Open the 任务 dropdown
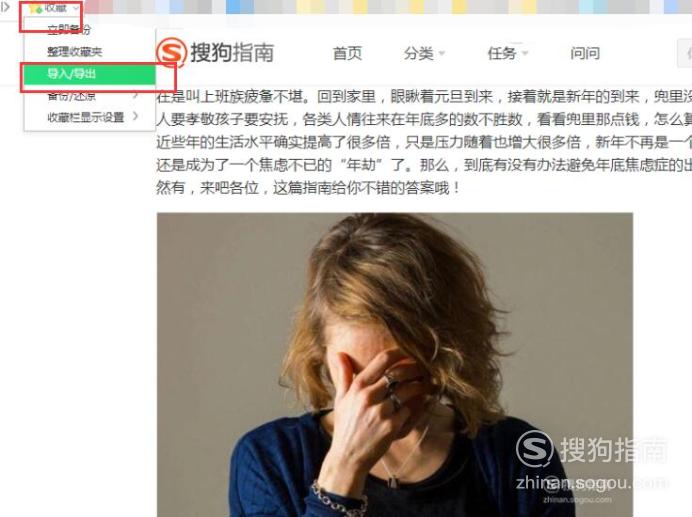 [507, 53]
